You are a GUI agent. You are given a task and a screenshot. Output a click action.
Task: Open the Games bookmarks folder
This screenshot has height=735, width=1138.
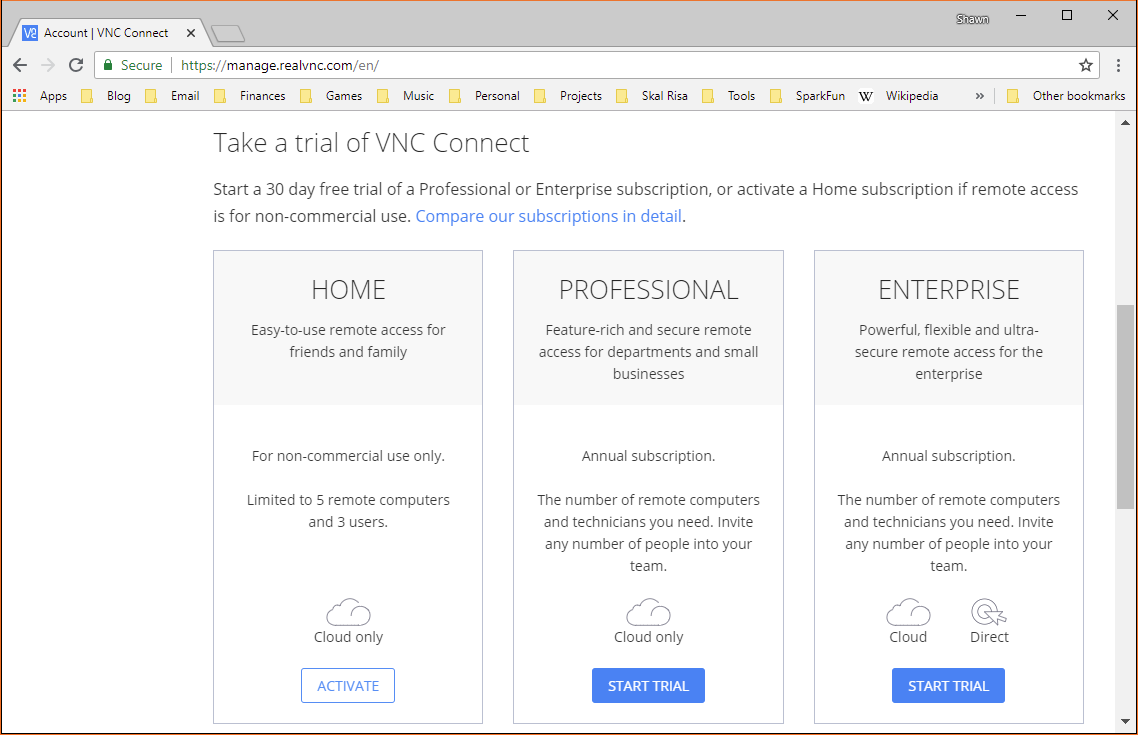tap(331, 96)
